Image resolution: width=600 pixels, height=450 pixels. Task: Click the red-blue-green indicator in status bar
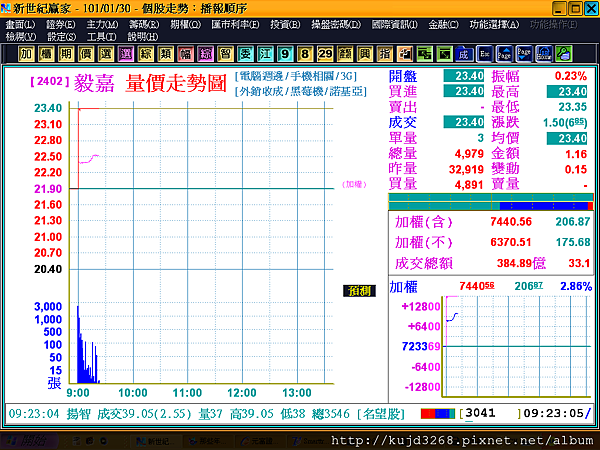438,414
